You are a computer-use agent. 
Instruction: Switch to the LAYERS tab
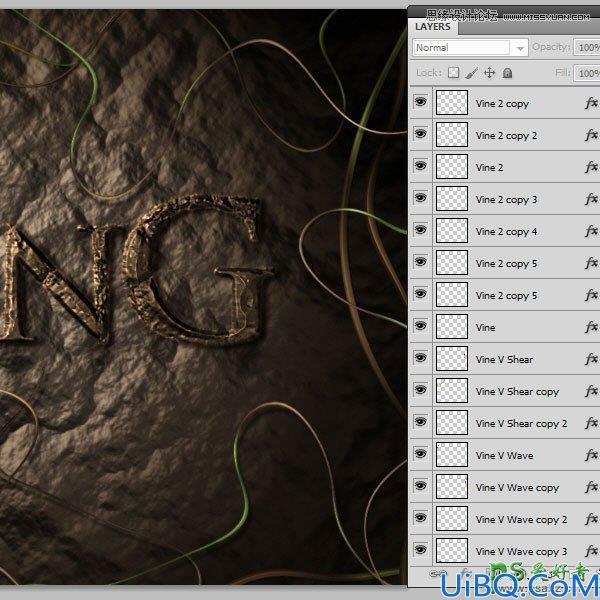point(433,27)
